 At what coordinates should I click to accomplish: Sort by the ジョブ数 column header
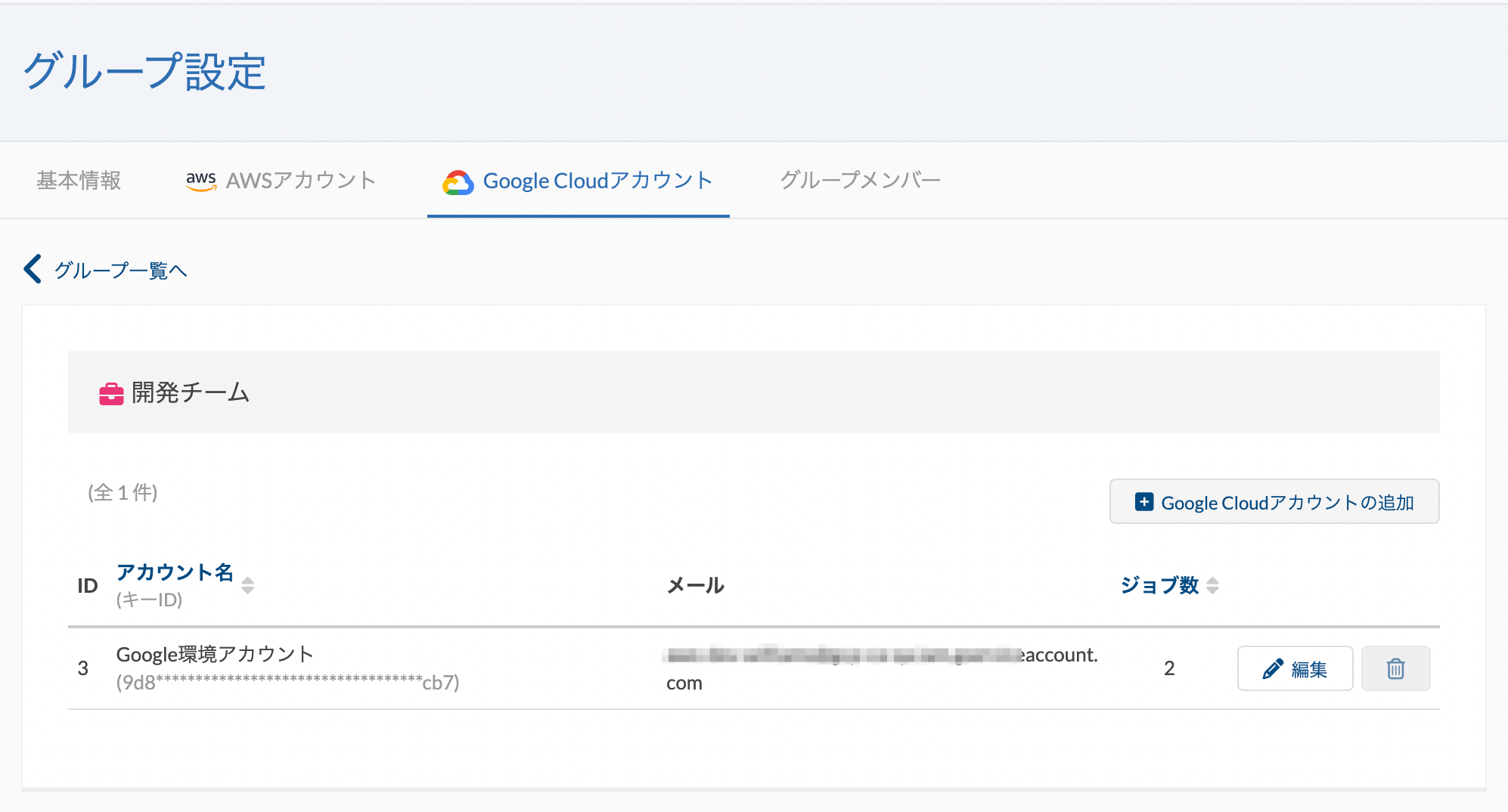coord(1159,585)
